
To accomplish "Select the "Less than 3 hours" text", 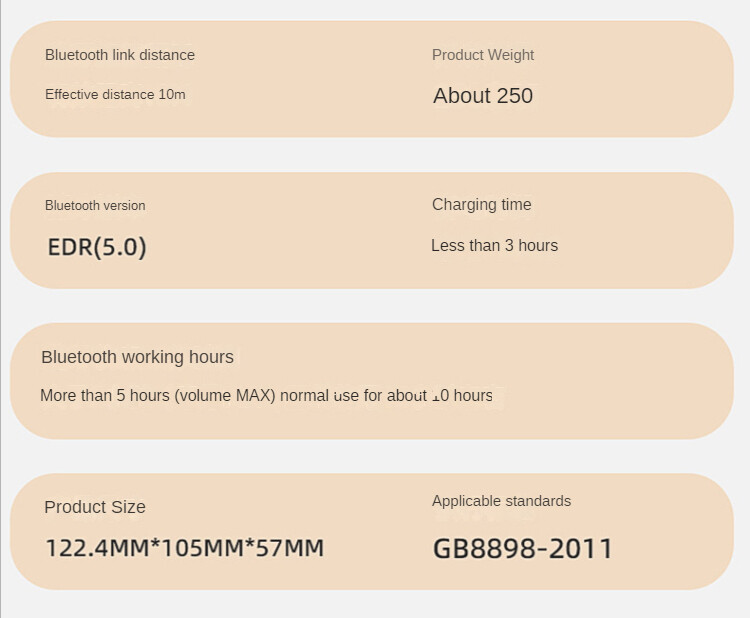I will click(494, 246).
